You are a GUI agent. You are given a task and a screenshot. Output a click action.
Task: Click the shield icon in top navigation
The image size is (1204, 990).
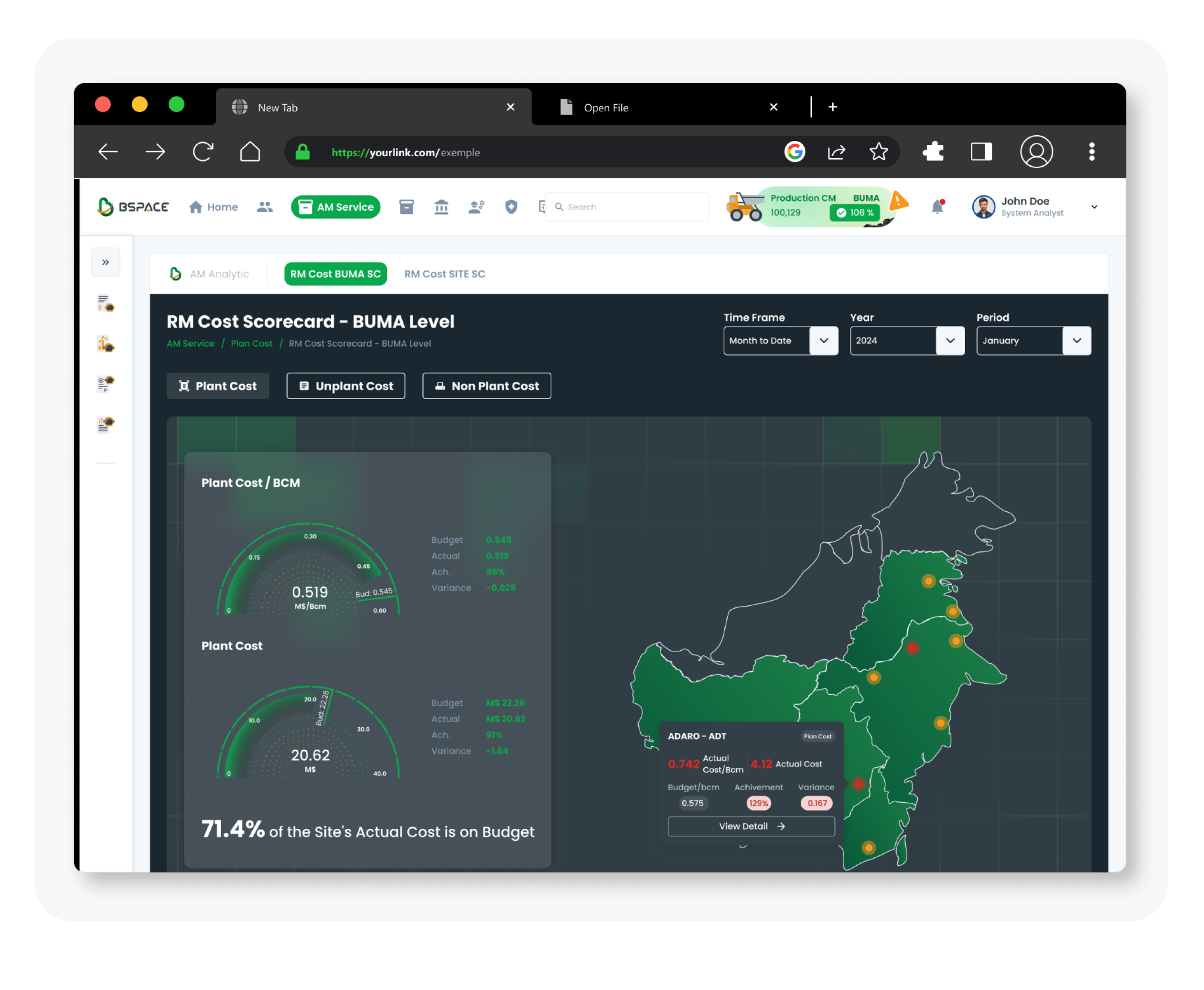[511, 207]
